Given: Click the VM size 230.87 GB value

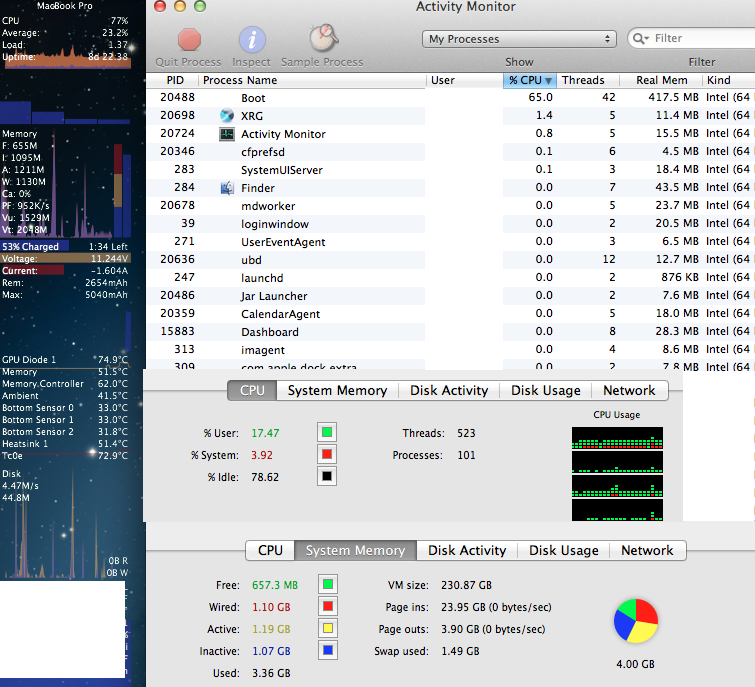Looking at the screenshot, I should [466, 585].
